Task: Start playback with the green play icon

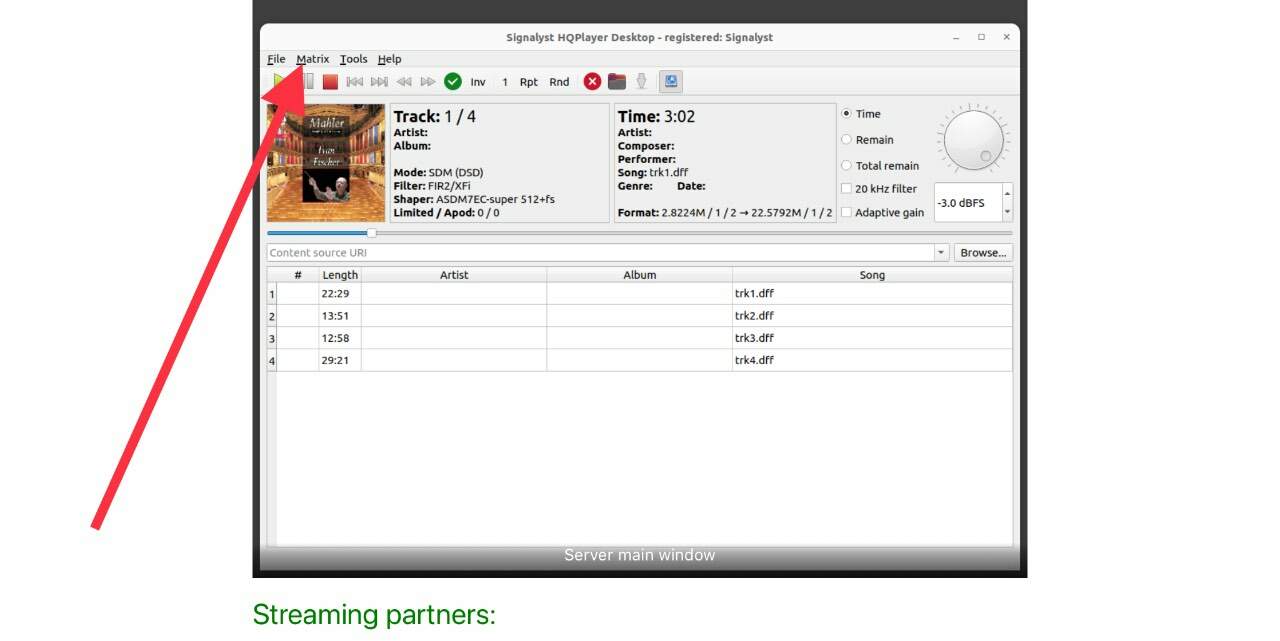Action: [x=279, y=82]
